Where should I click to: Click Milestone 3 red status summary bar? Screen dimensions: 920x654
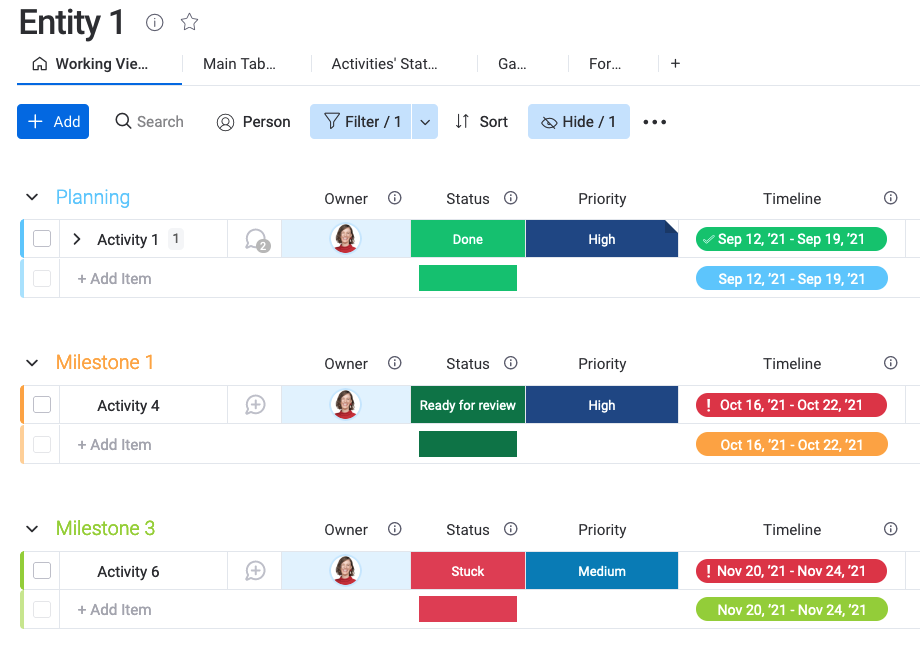(x=468, y=609)
